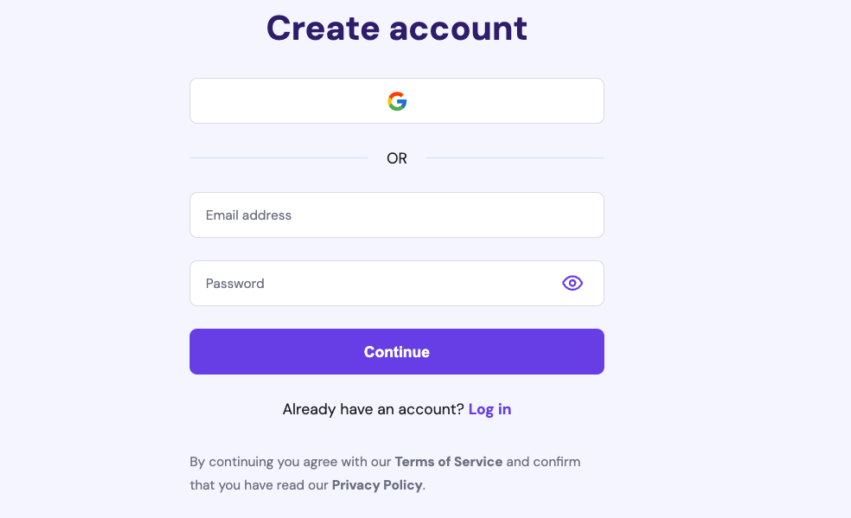View the Privacy Policy page
Viewport: 851px width, 518px height.
click(377, 485)
